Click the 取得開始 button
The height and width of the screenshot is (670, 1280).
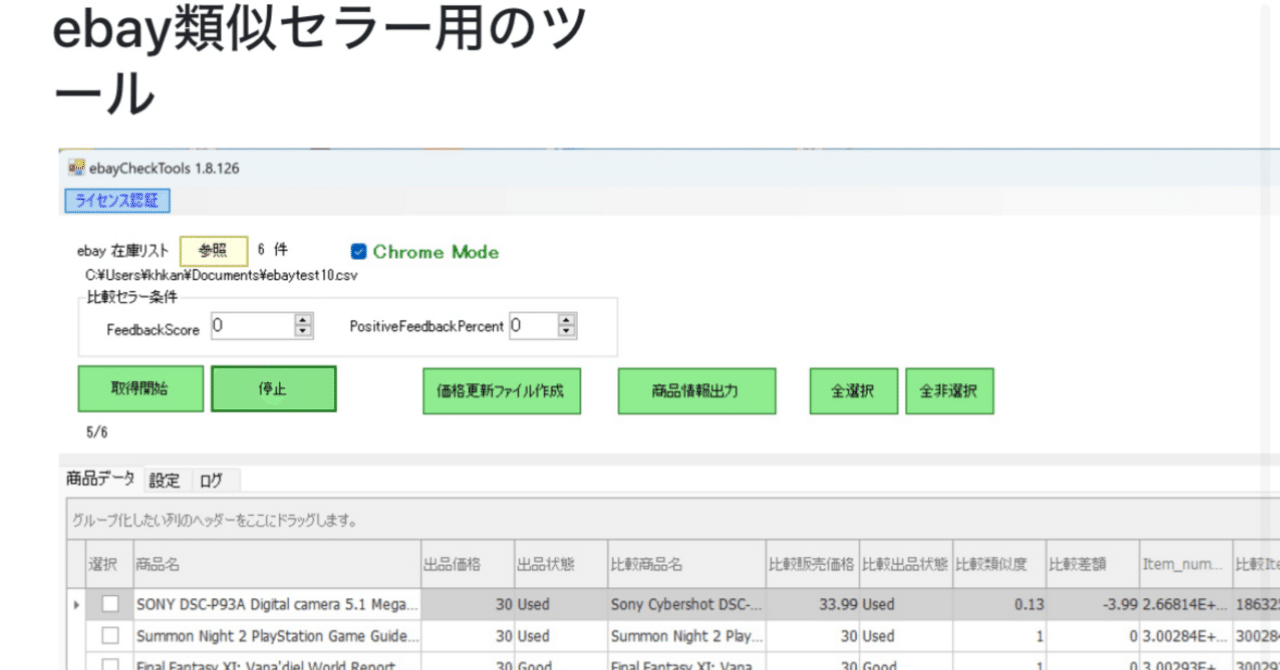click(x=141, y=389)
